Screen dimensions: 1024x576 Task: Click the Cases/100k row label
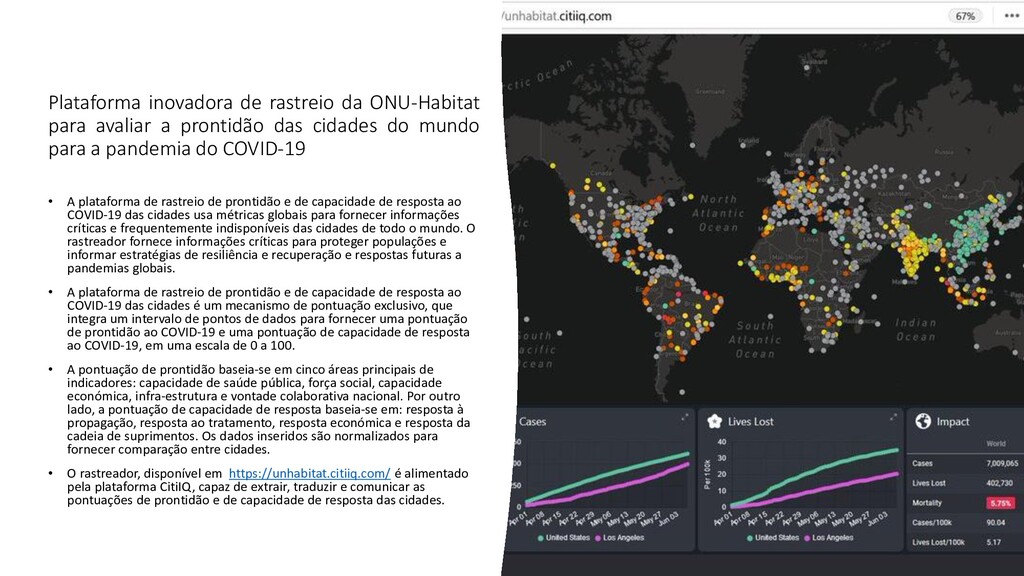931,522
